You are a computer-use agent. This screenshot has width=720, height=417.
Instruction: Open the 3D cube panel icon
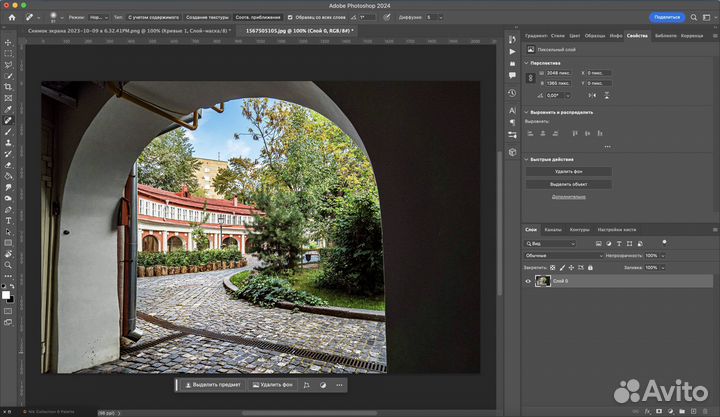[512, 152]
